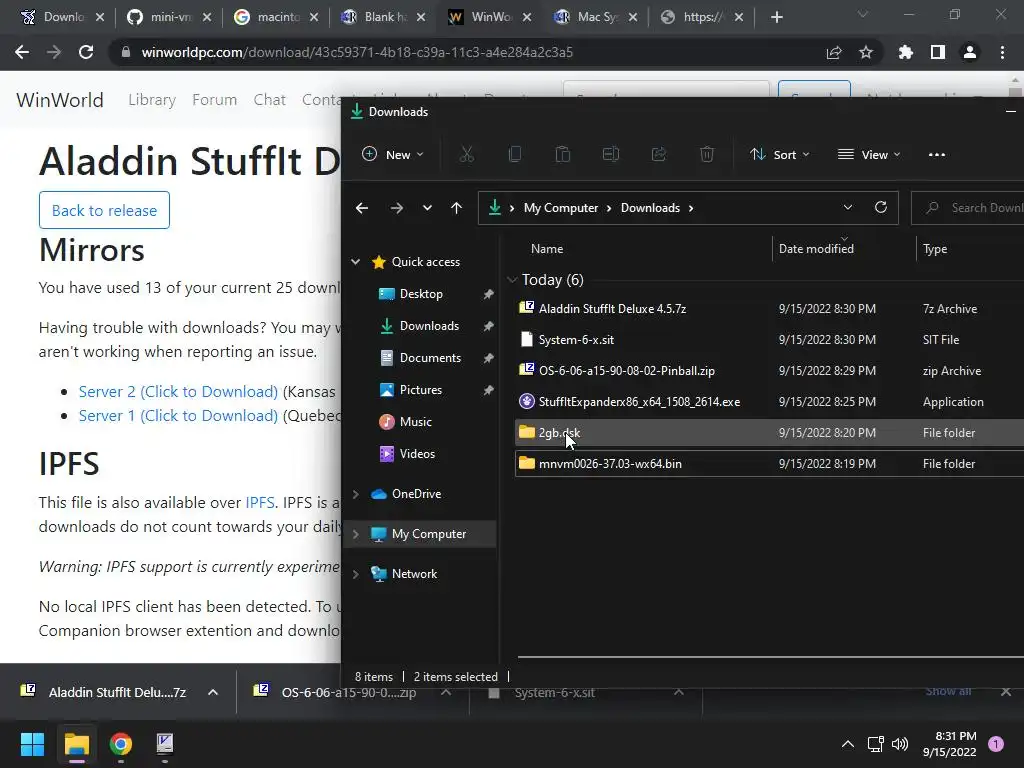Refresh the Downloads folder view

880,208
